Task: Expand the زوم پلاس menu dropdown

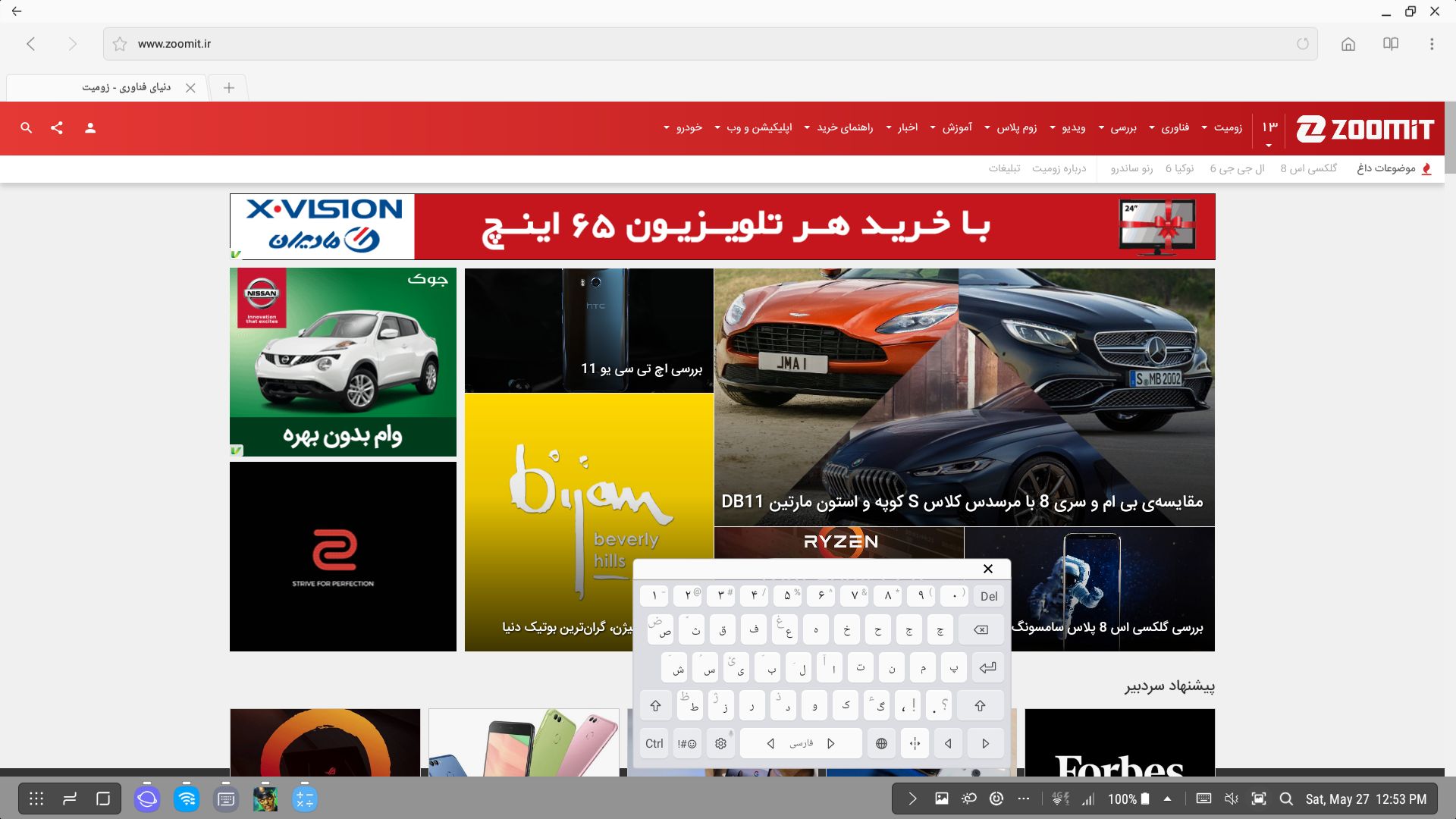Action: point(1010,127)
